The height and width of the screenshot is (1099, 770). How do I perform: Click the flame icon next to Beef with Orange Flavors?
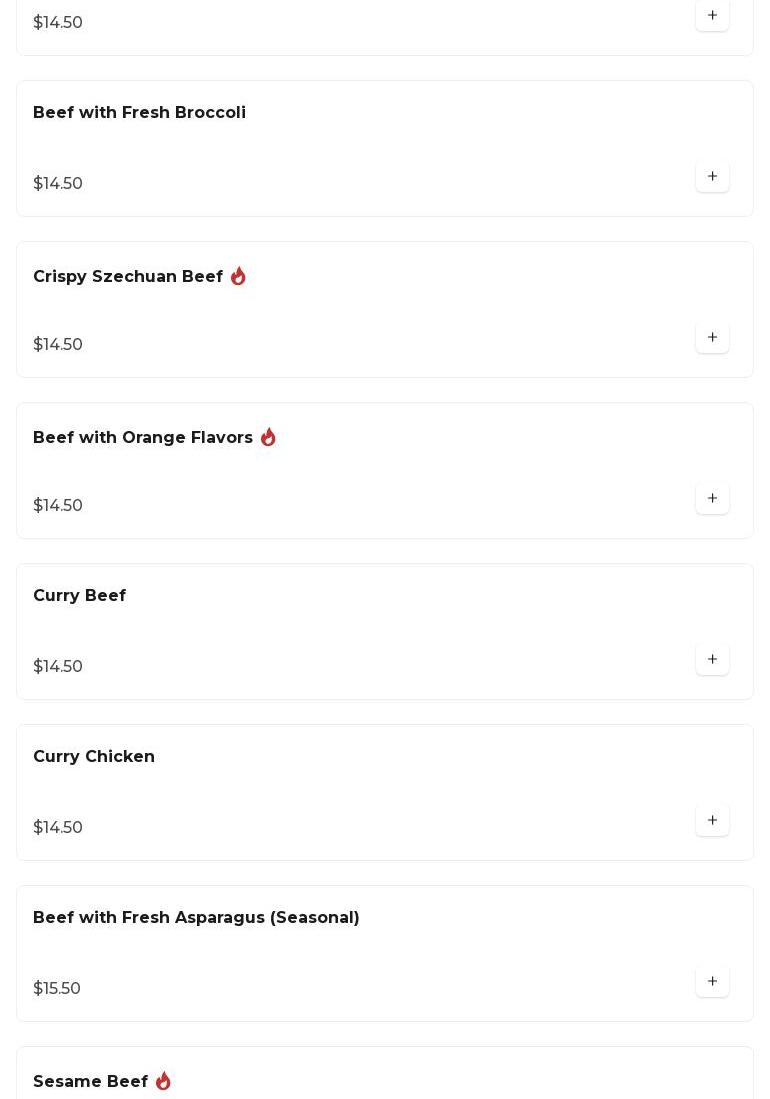tap(268, 437)
